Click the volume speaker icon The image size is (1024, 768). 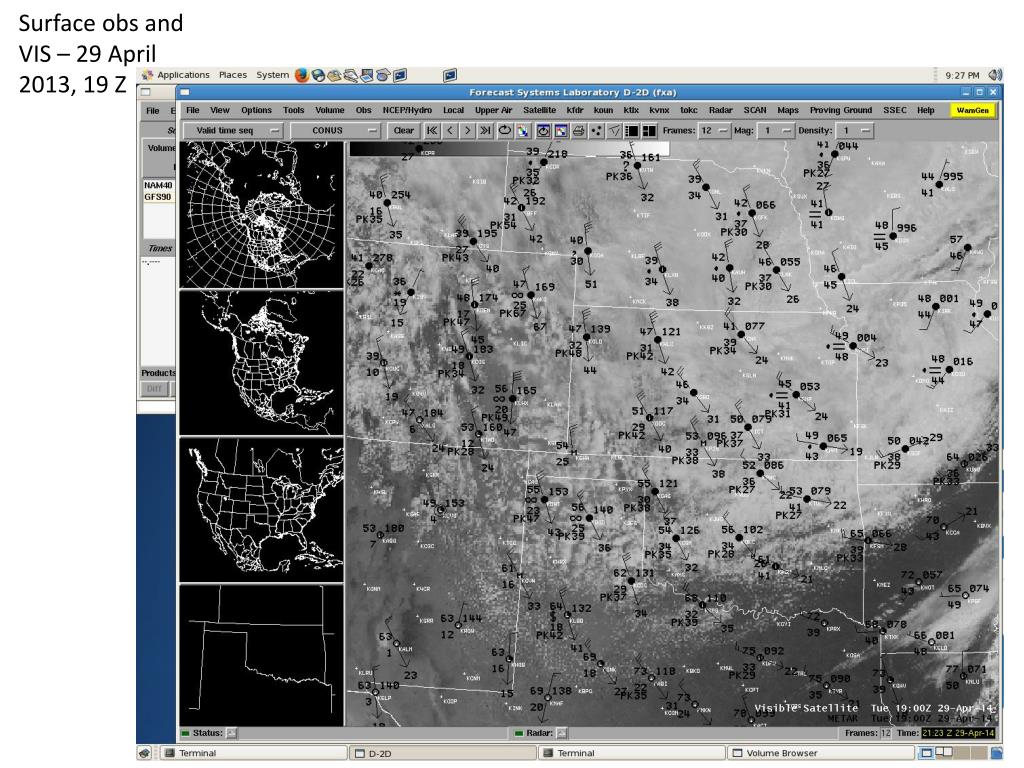tap(995, 75)
